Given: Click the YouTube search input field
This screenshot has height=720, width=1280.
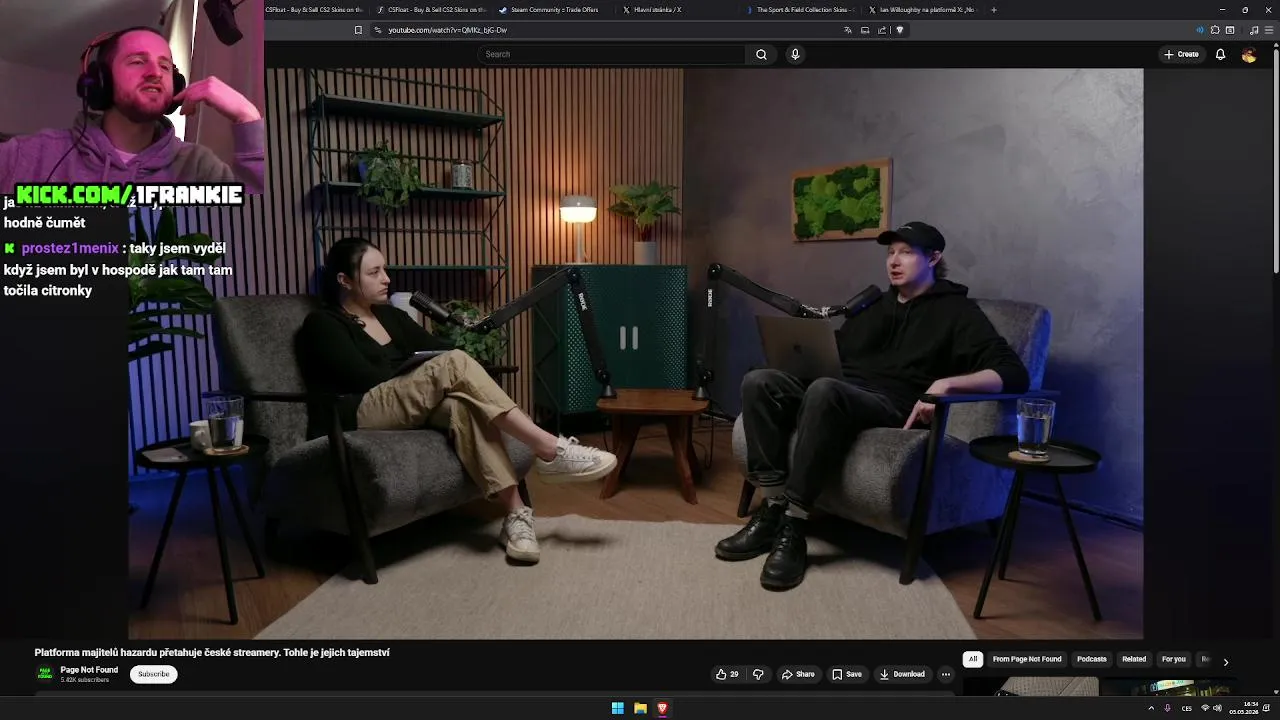Looking at the screenshot, I should pos(611,54).
